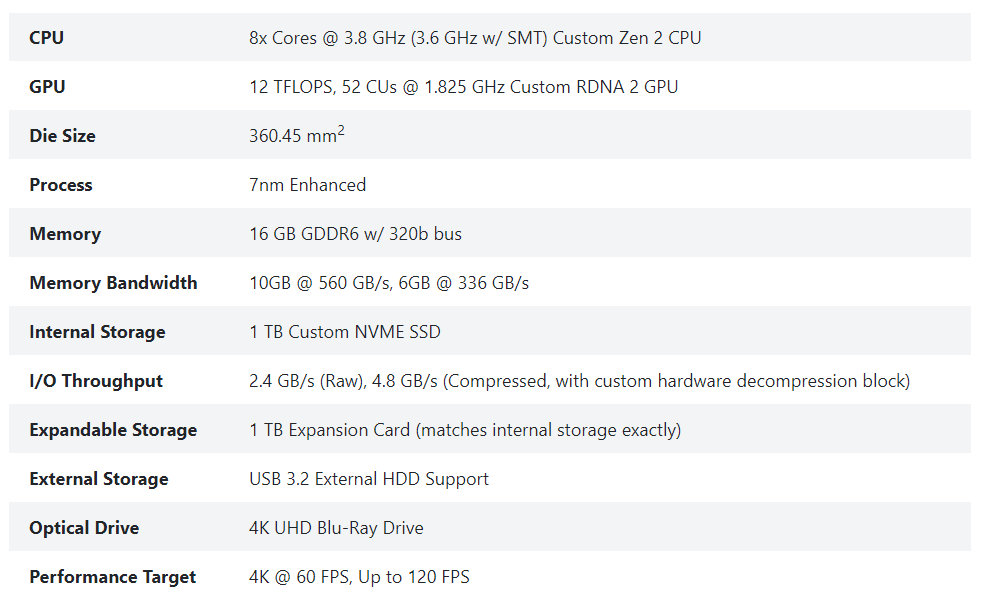Select the USB 3.2 External HDD Support text
This screenshot has width=985, height=600.
(x=369, y=479)
